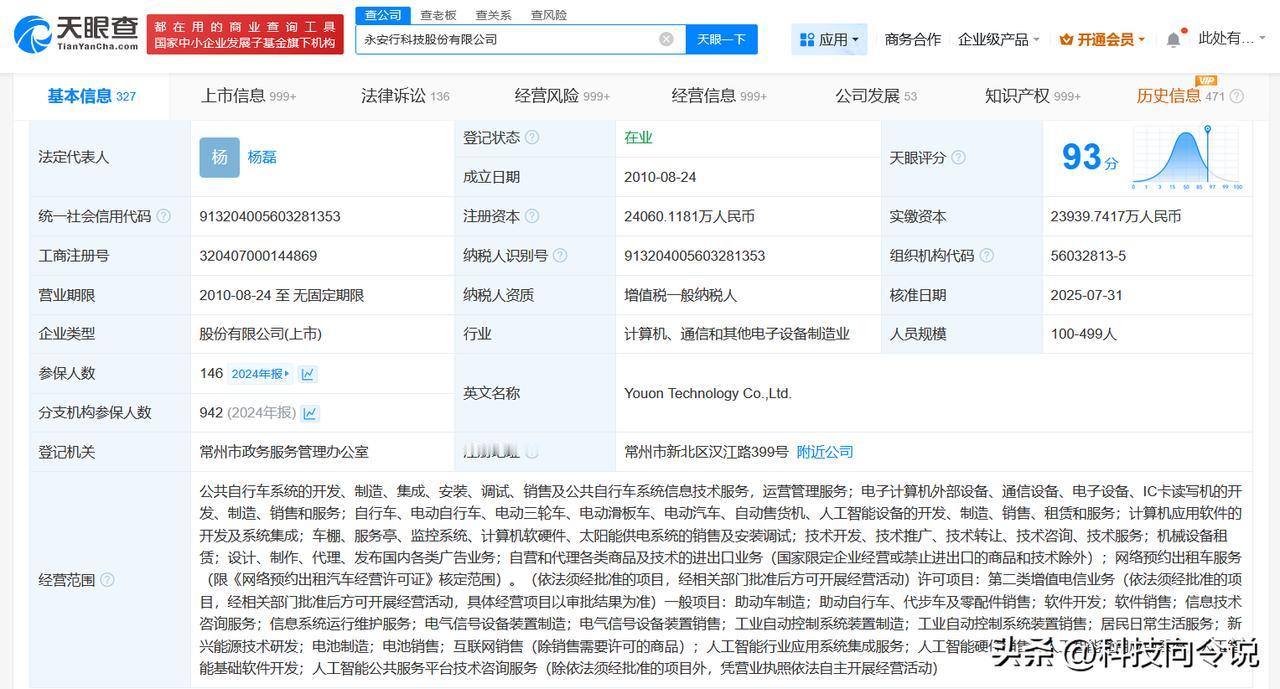The height and width of the screenshot is (689, 1280).
Task: Click industry value 计算机、通信和其他电子设备制造业
Action: coord(737,334)
